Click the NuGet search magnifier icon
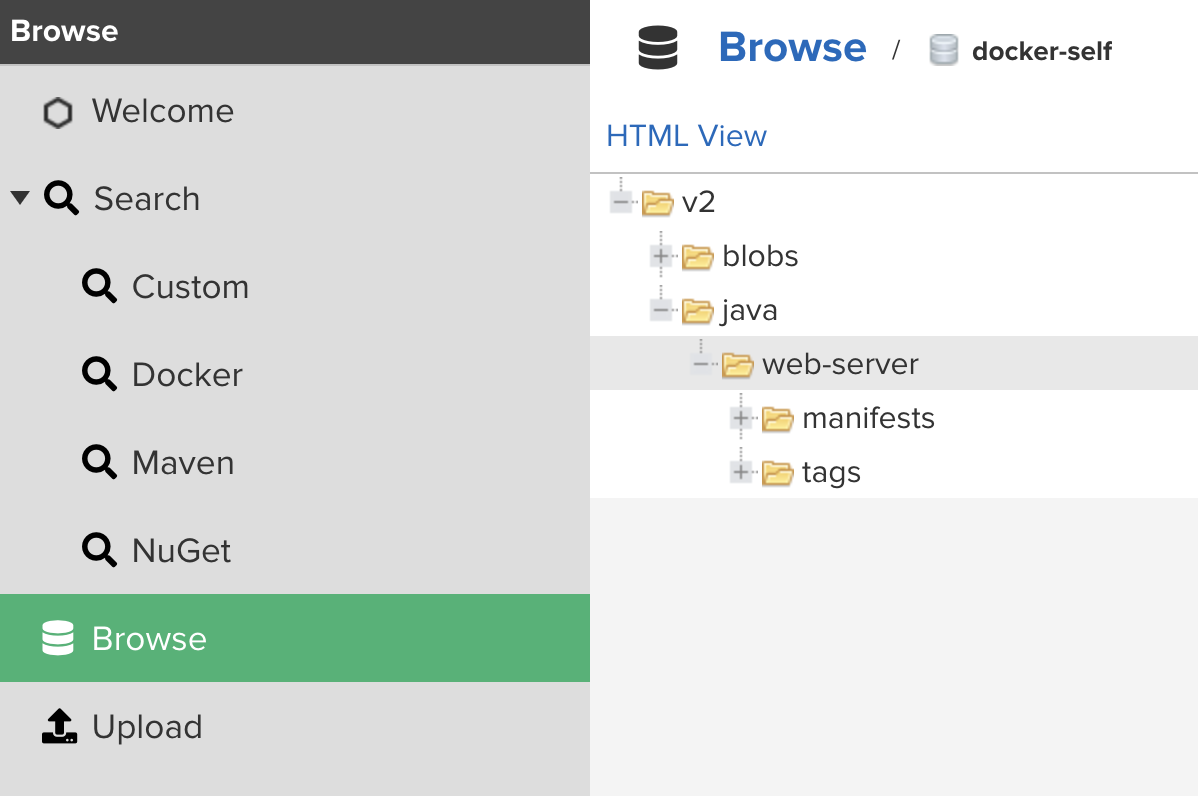The image size is (1198, 796). click(99, 550)
